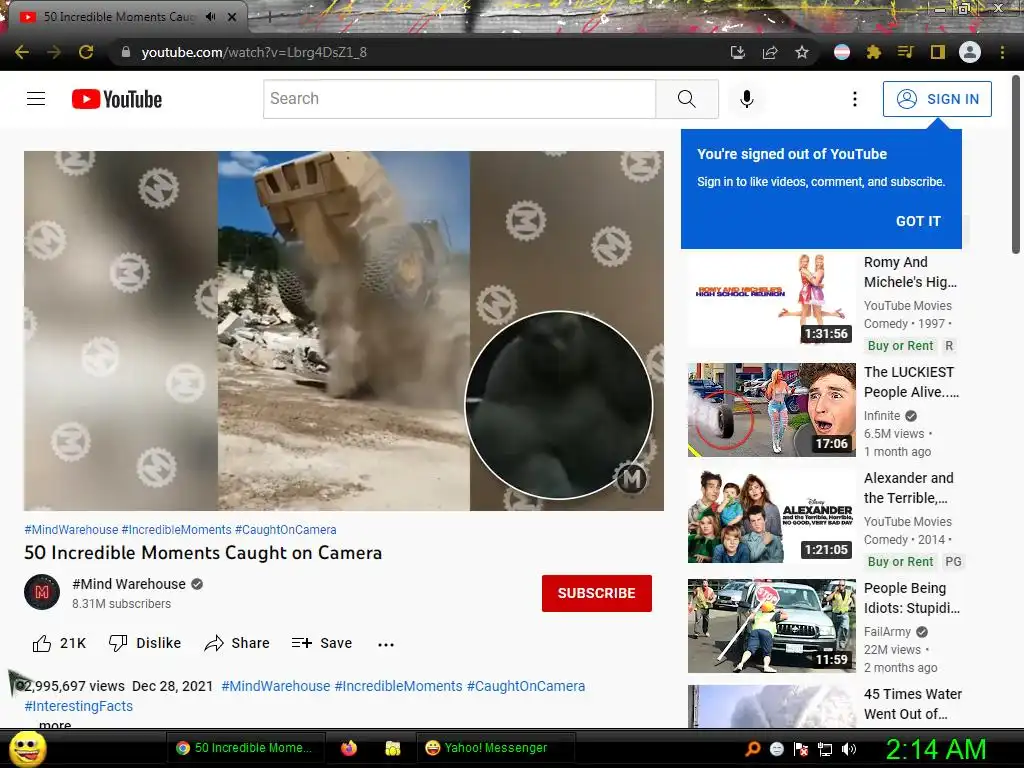The image size is (1024, 768).
Task: Click the Dislike thumbs down button
Action: (144, 643)
